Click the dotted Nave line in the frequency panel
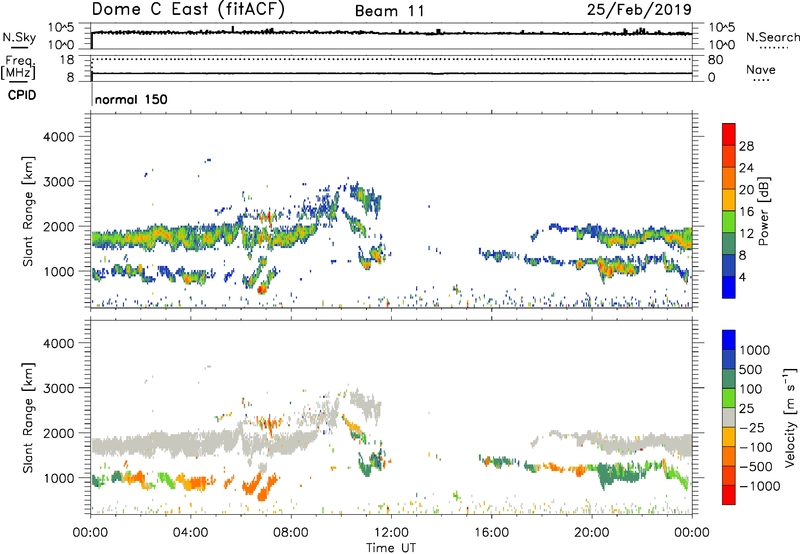The width and height of the screenshot is (800, 554). point(391,59)
